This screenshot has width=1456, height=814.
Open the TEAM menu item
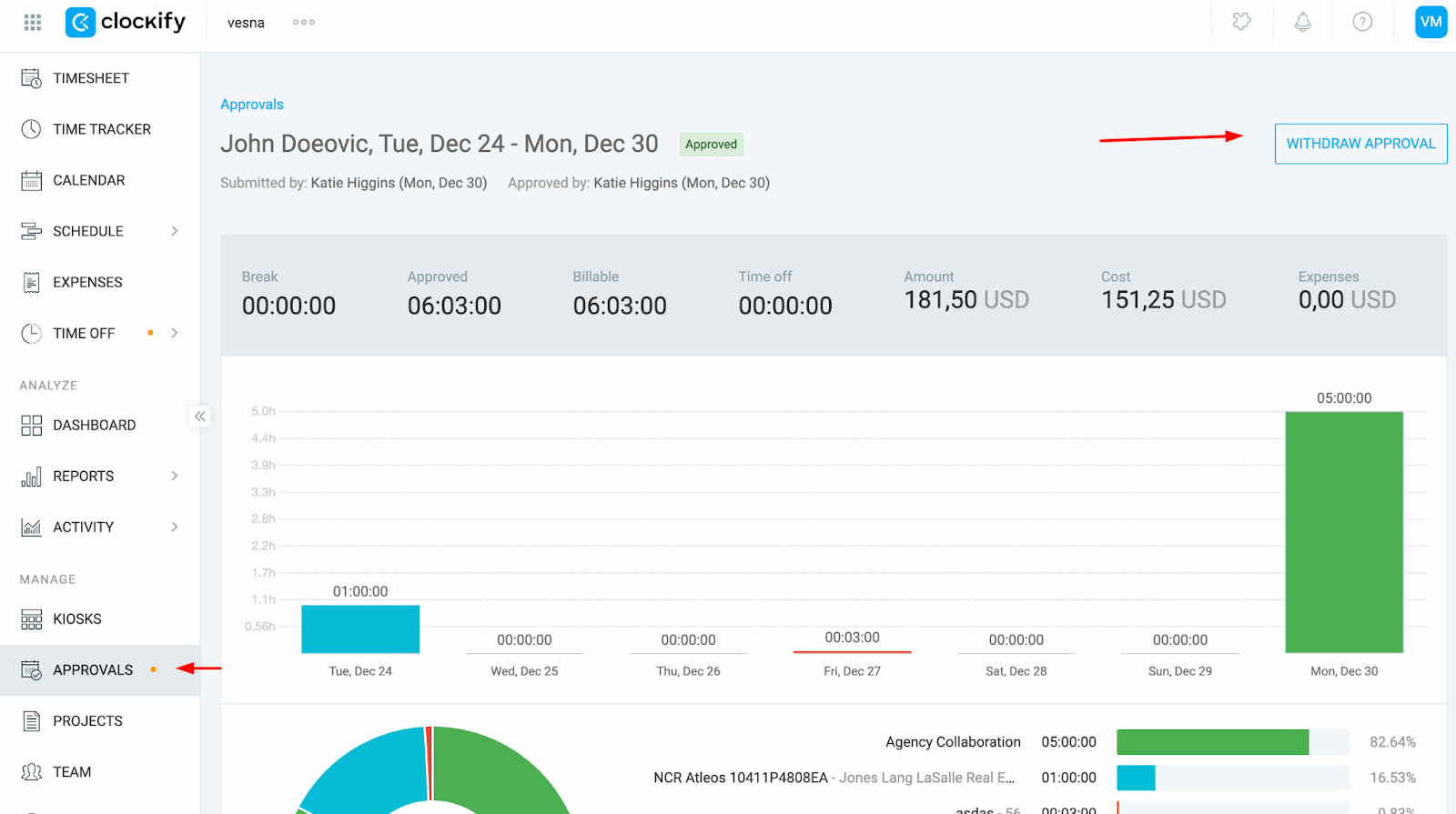pyautogui.click(x=72, y=772)
